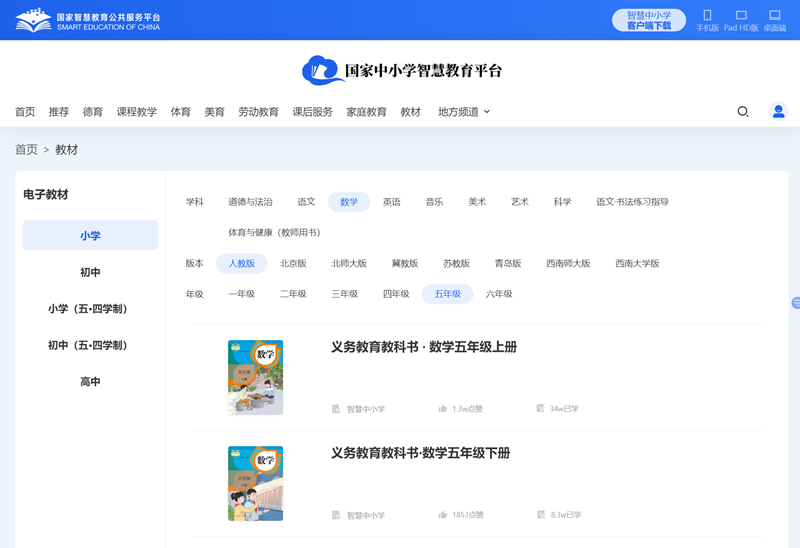Select 高中 in the sidebar
Viewport: 800px width, 548px height.
[90, 382]
